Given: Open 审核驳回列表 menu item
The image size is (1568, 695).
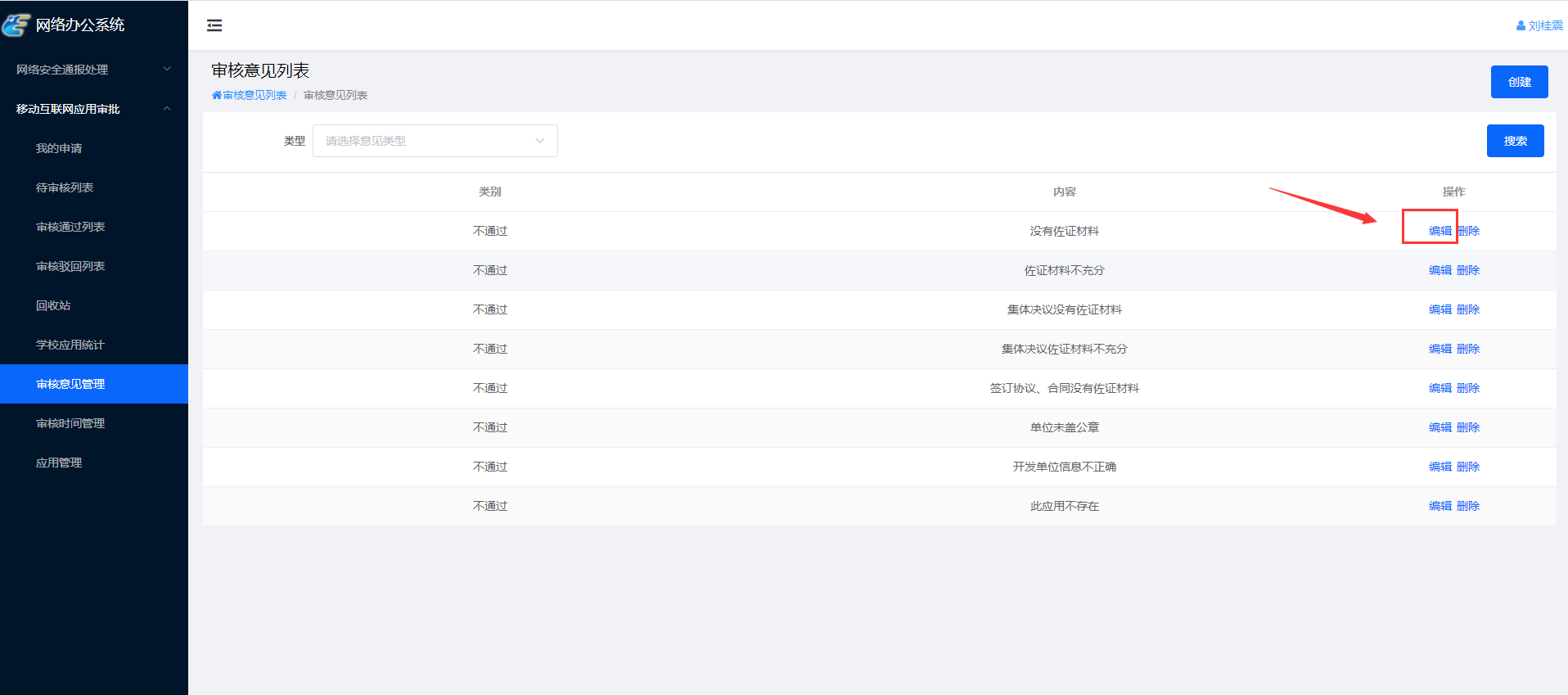Looking at the screenshot, I should pos(70,266).
